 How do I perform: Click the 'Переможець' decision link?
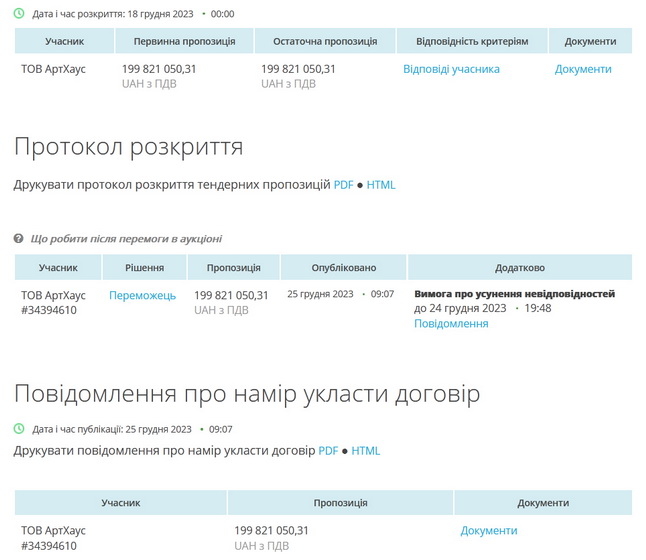coord(142,295)
